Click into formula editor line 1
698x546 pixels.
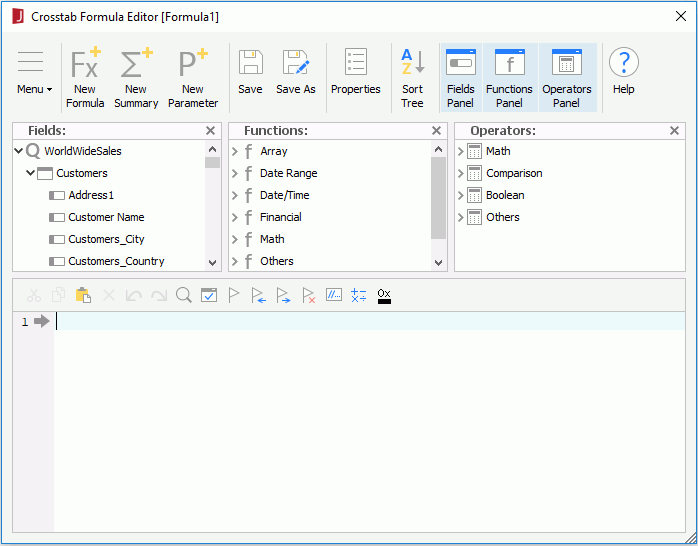(x=369, y=321)
